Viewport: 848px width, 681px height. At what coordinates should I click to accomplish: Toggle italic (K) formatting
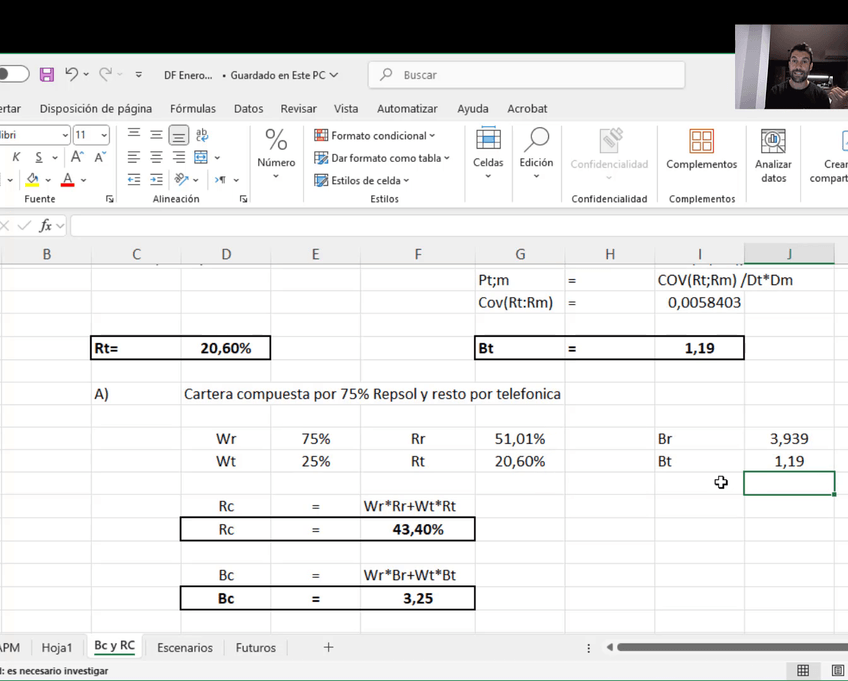point(17,157)
